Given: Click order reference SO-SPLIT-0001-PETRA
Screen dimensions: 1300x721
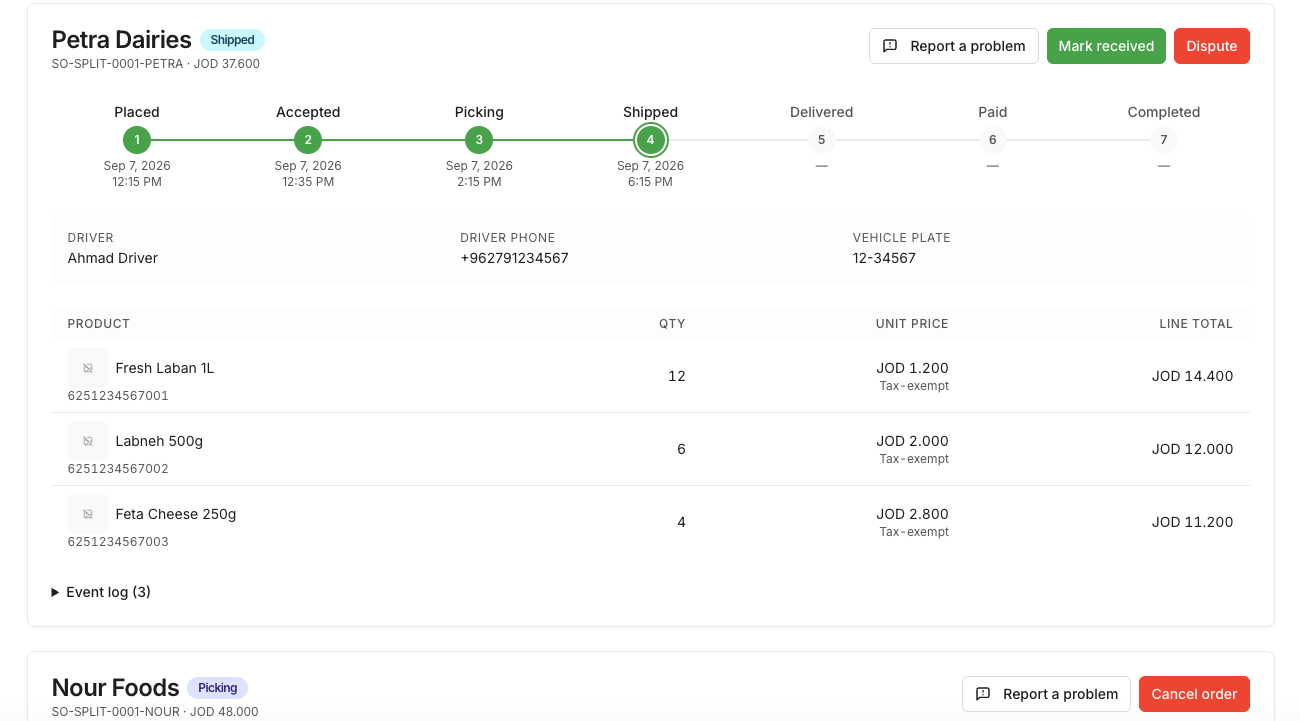Looking at the screenshot, I should tap(118, 64).
